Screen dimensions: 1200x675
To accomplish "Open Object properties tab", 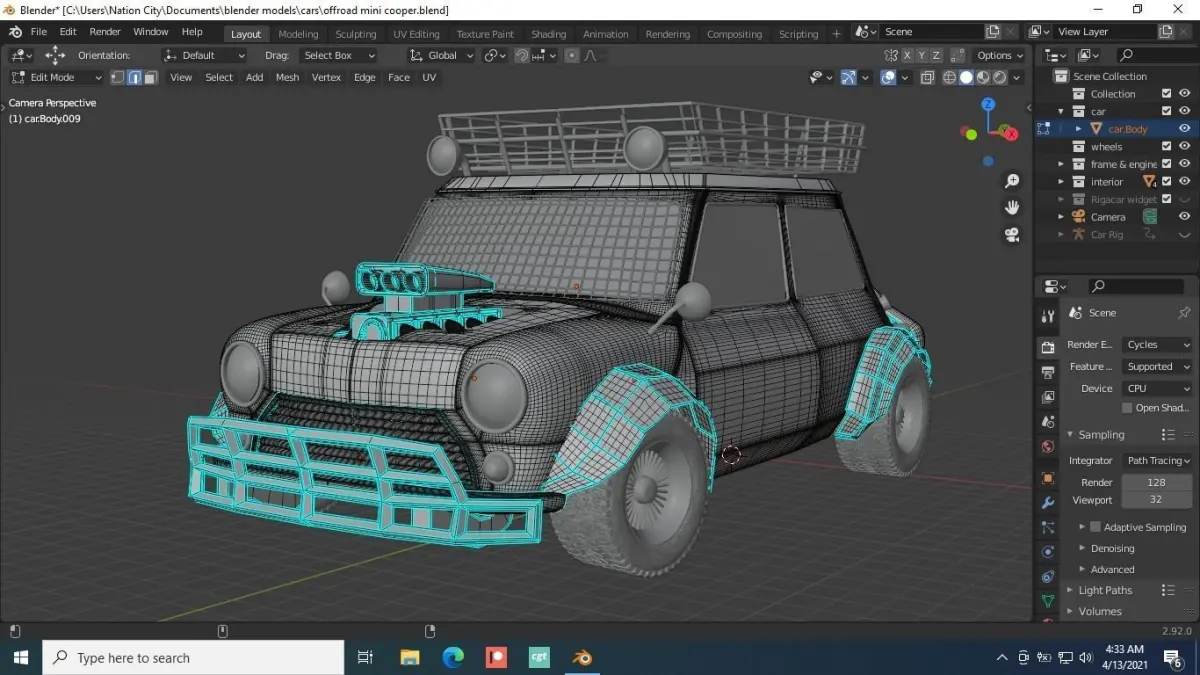I will tap(1047, 478).
